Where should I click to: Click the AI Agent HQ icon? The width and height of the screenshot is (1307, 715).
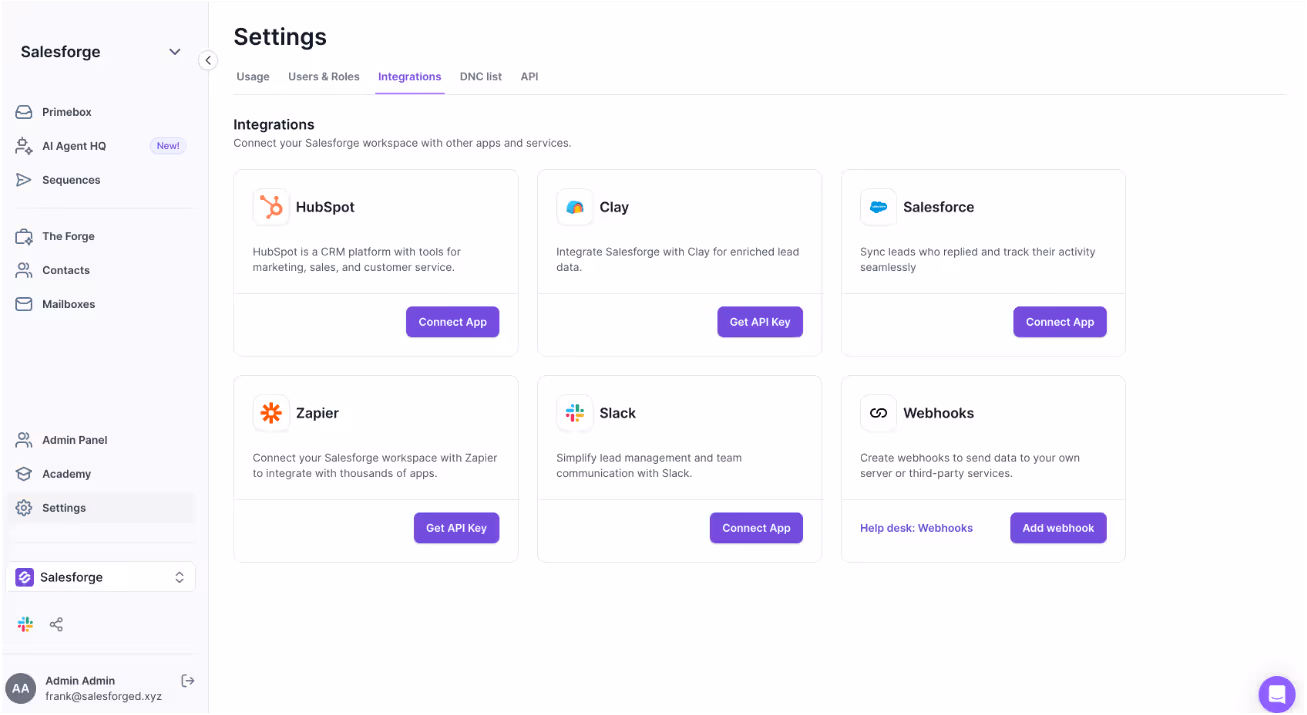pyautogui.click(x=24, y=146)
